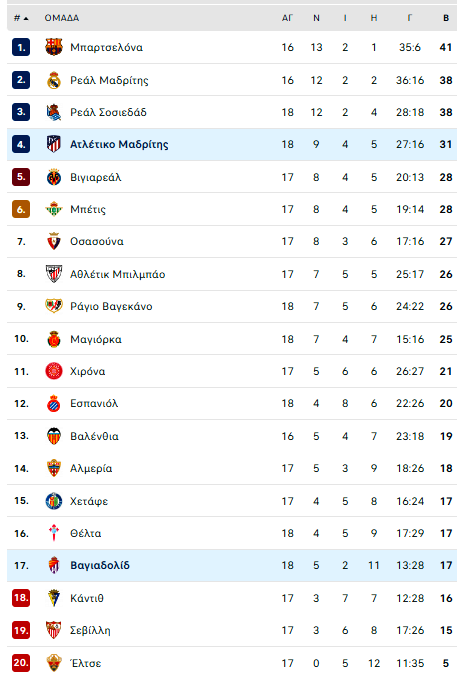Click the Athletic Bilbao striped crest icon
The image size is (457, 675).
click(54, 274)
